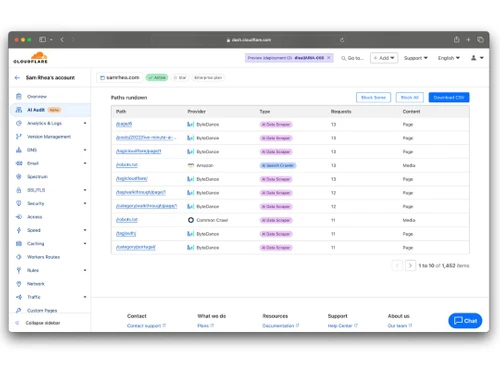500x375 pixels.
Task: Open the English language dropdown
Action: 449,58
